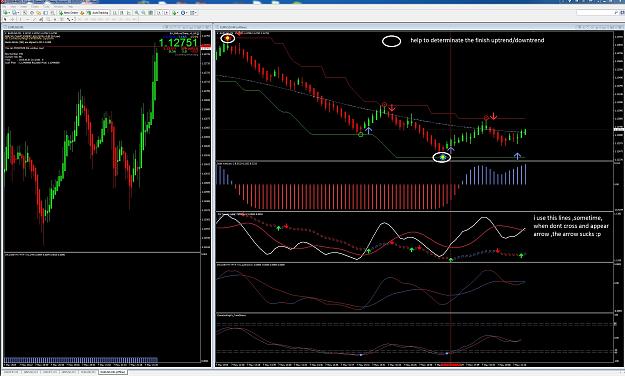The image size is (625, 376).
Task: Select the arrows drawing tool
Action: pyautogui.click(x=68, y=19)
